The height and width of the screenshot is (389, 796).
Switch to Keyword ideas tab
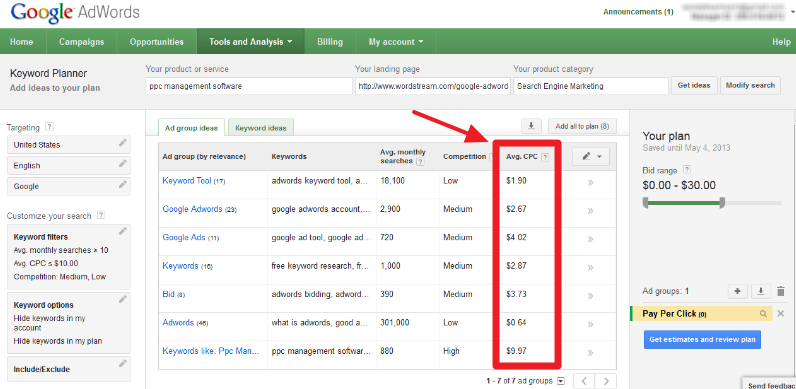click(x=261, y=128)
